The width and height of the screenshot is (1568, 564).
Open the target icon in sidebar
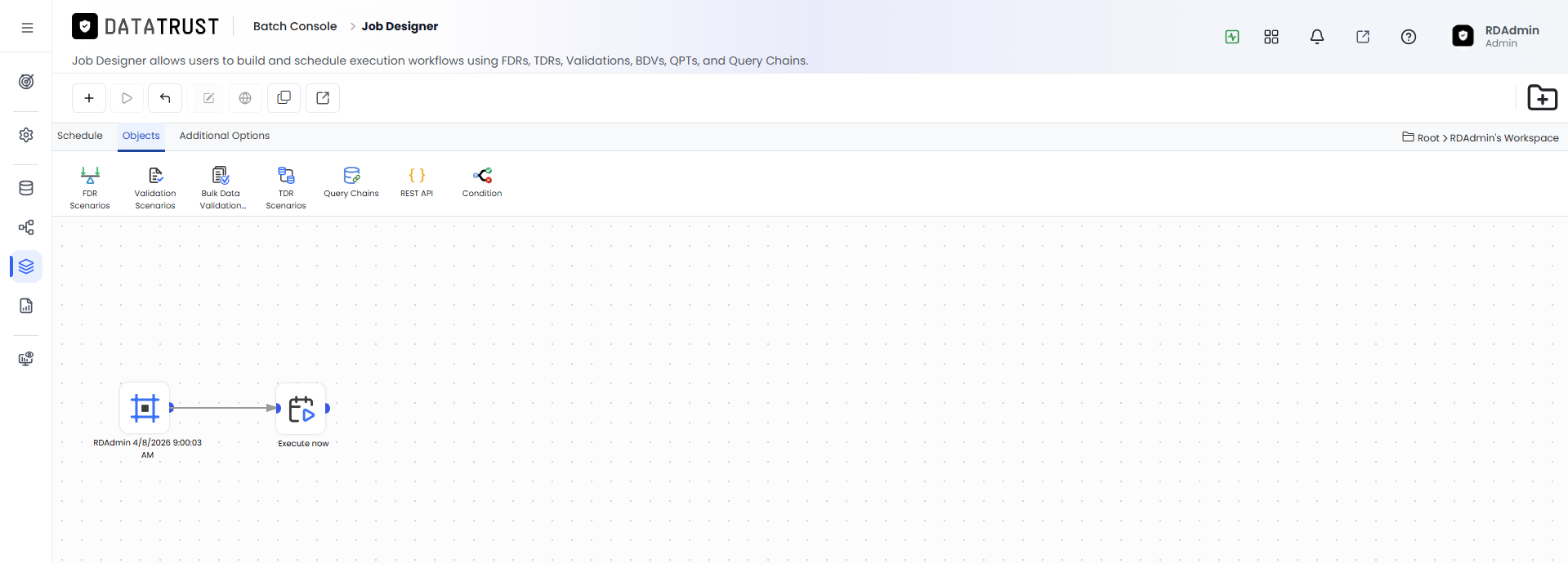click(x=26, y=82)
